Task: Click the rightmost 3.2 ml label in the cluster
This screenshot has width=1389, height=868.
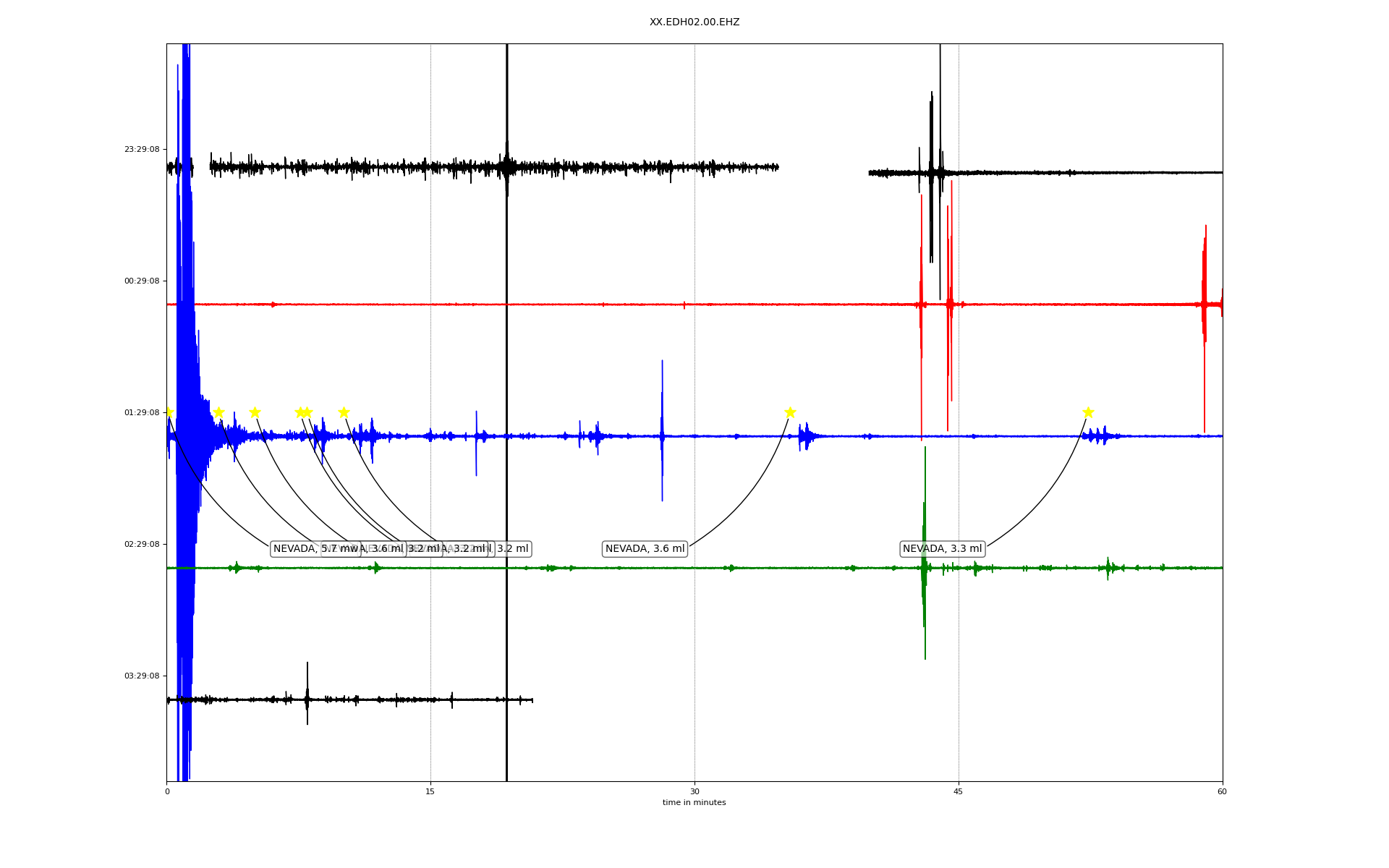Action: click(512, 549)
